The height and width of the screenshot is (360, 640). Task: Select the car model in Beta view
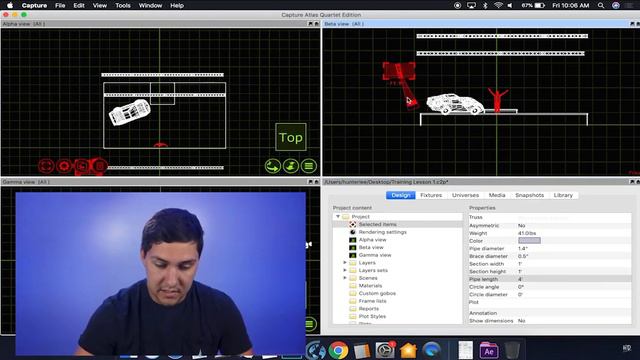coord(455,104)
